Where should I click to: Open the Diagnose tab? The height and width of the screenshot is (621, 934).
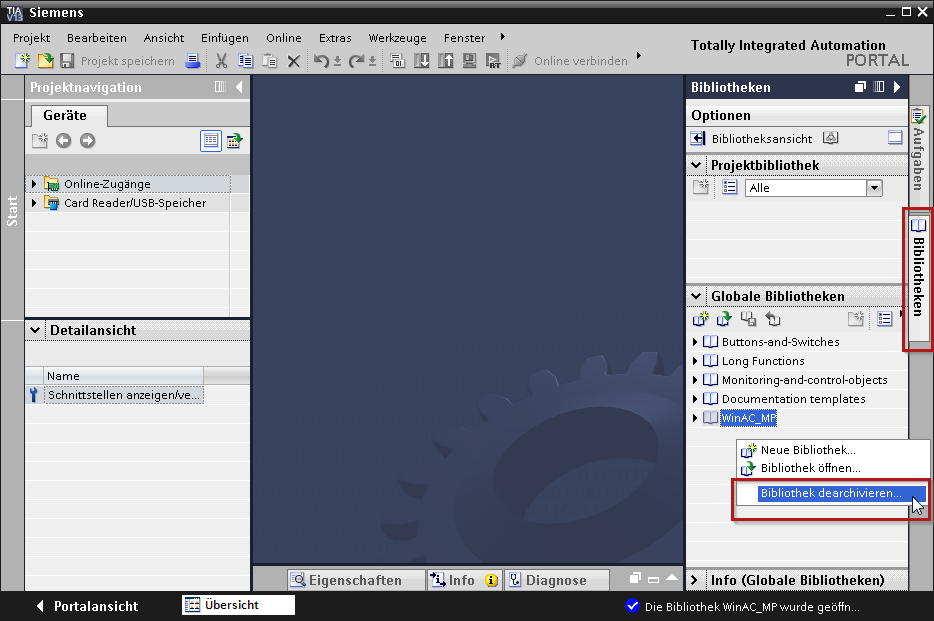(556, 580)
